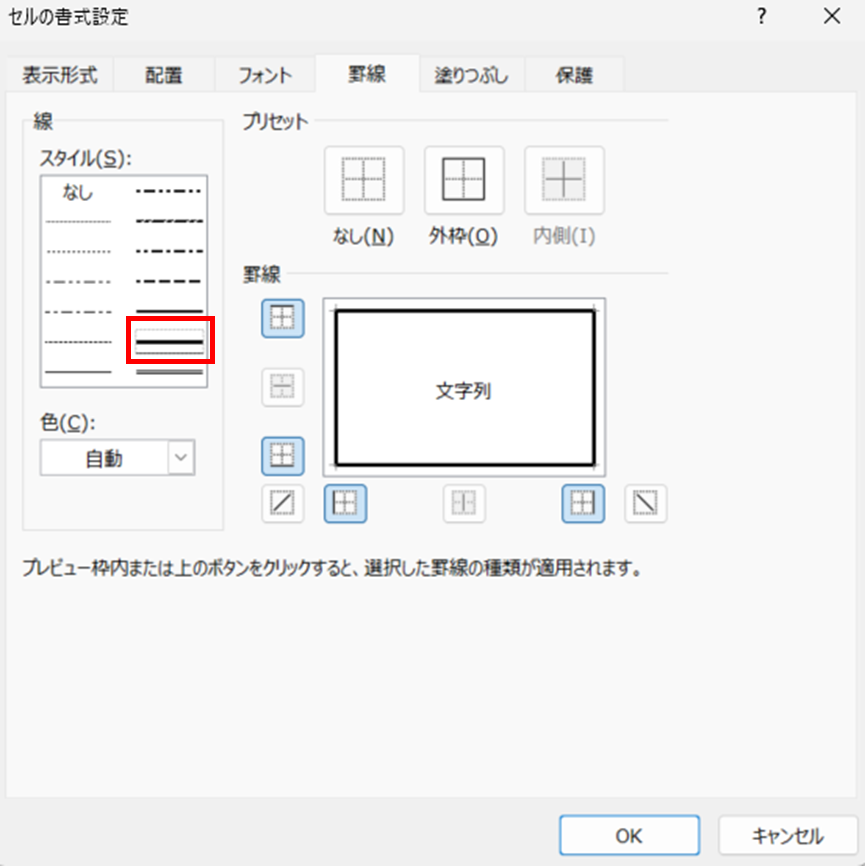Open the 塗りつぶし tab
The image size is (865, 866).
tap(470, 75)
